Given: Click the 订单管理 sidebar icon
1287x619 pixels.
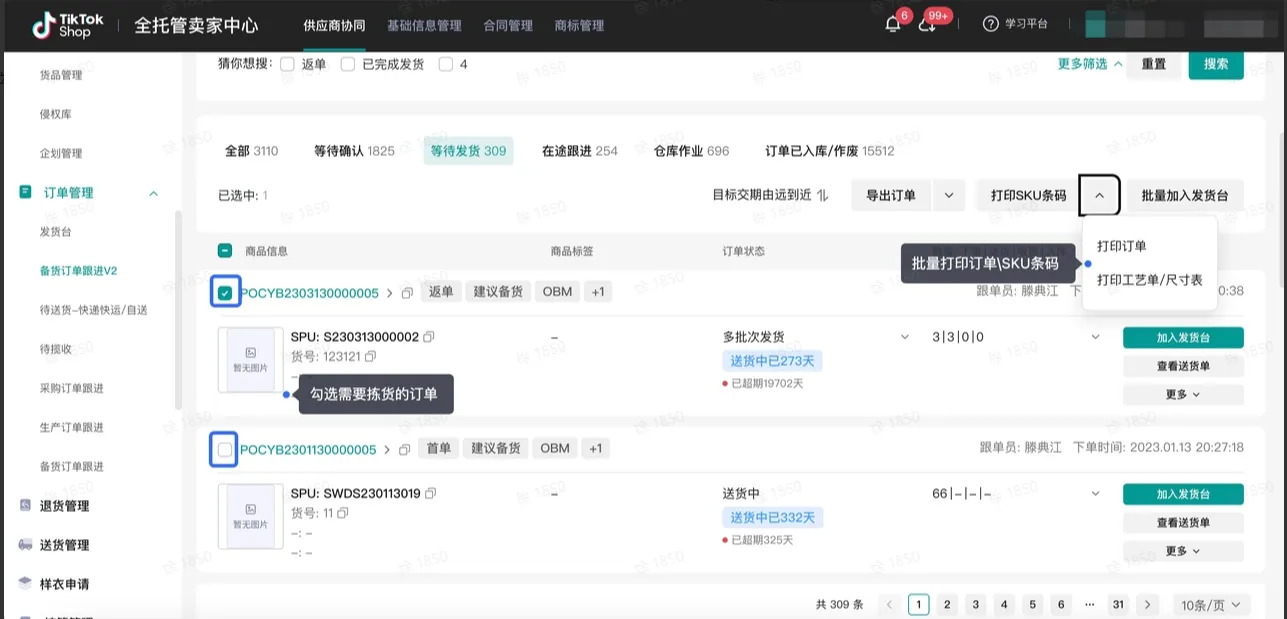Looking at the screenshot, I should click(26, 192).
